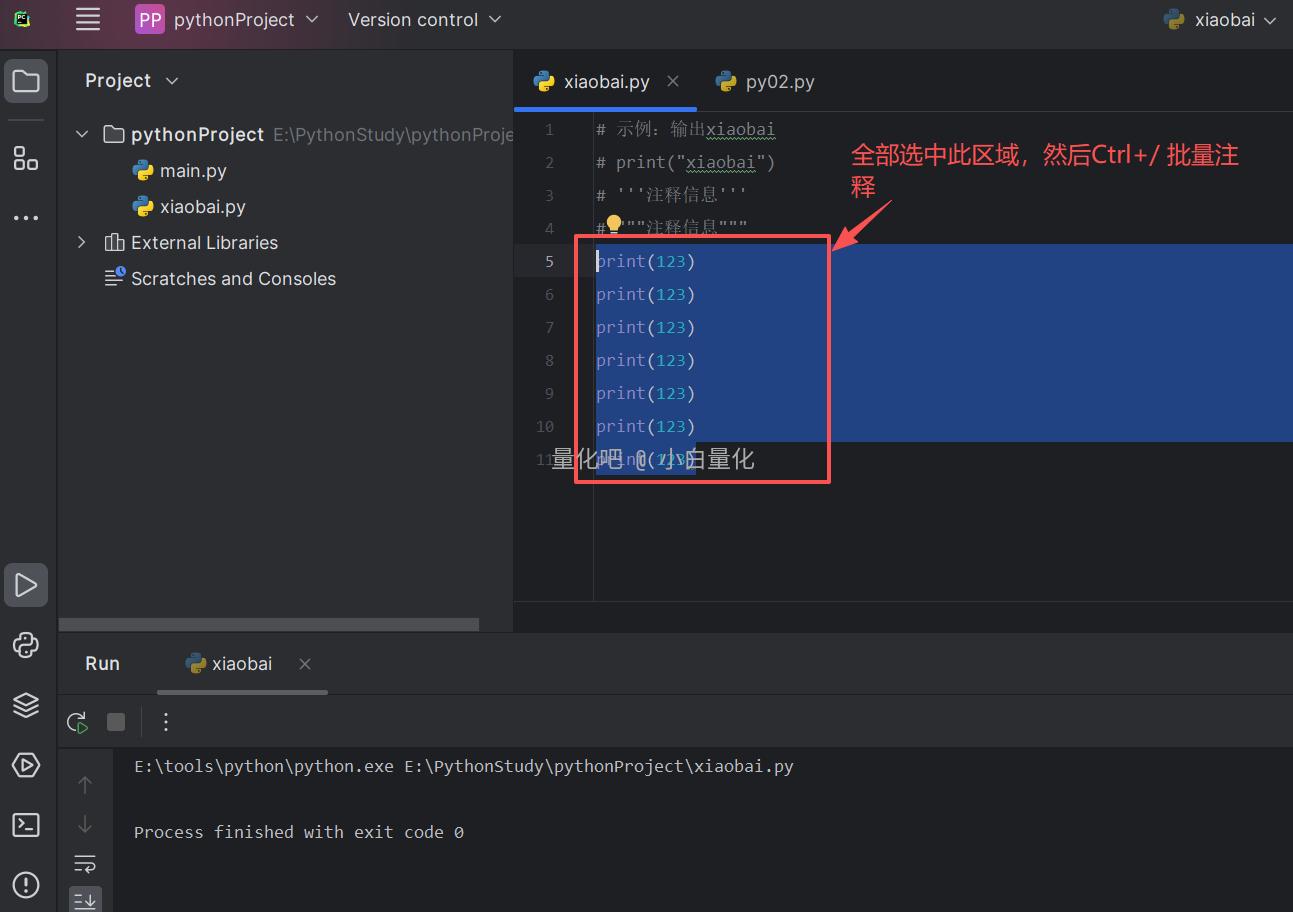The height and width of the screenshot is (912, 1293).
Task: Select main.py in project tree
Action: coord(192,171)
